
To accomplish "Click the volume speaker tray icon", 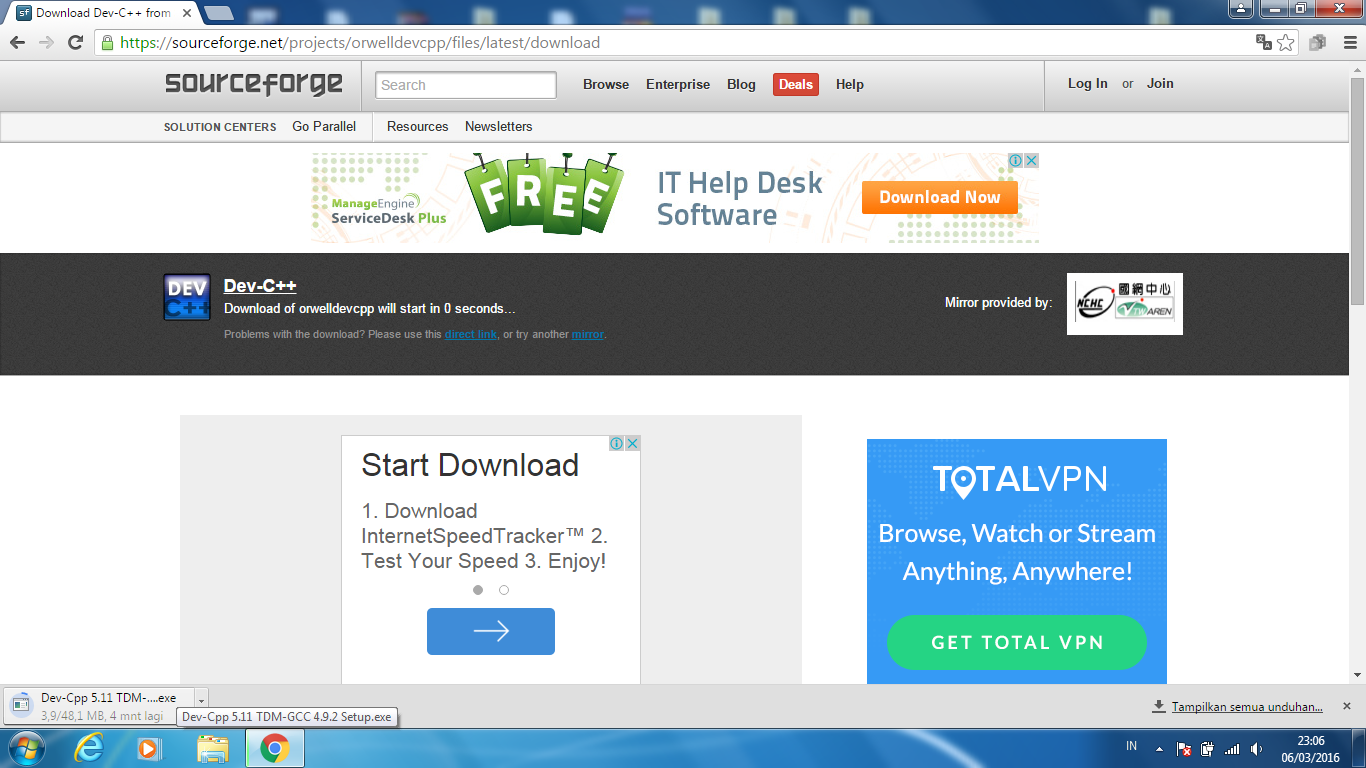I will tap(1256, 748).
